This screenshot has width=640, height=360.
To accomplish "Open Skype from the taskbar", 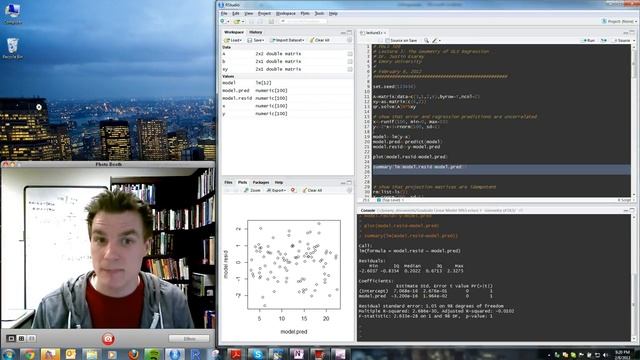I will click(258, 354).
